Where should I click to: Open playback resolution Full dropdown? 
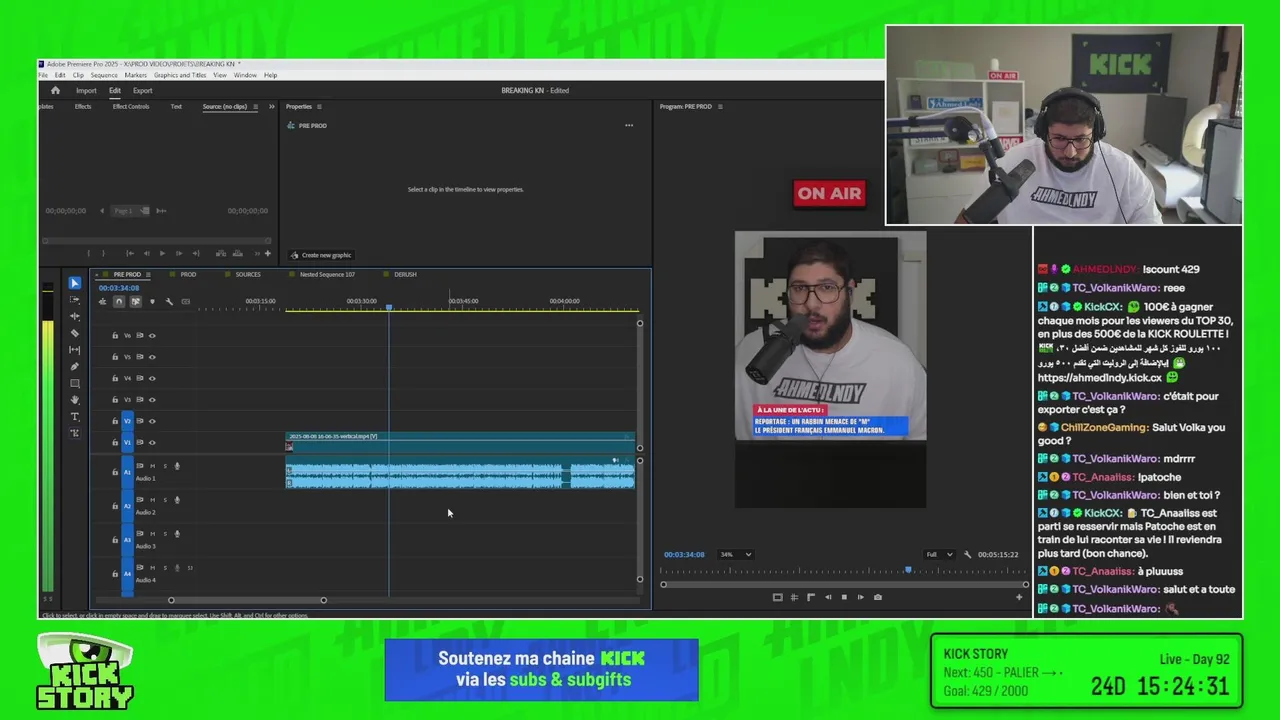click(x=939, y=554)
